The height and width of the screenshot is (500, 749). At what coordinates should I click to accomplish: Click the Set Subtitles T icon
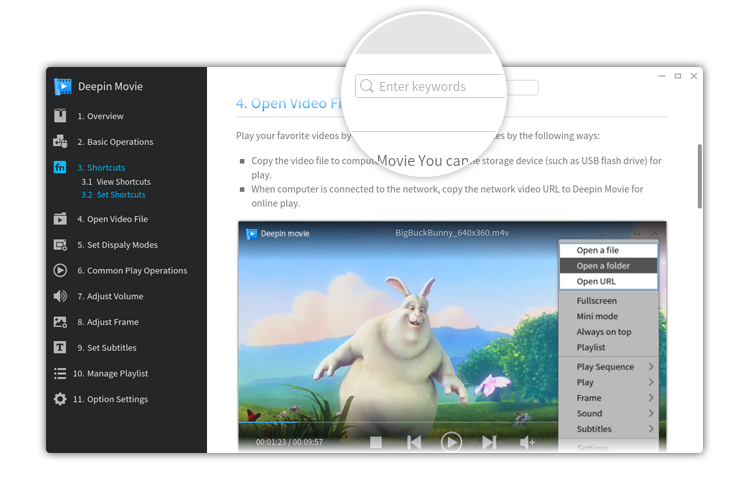(60, 348)
